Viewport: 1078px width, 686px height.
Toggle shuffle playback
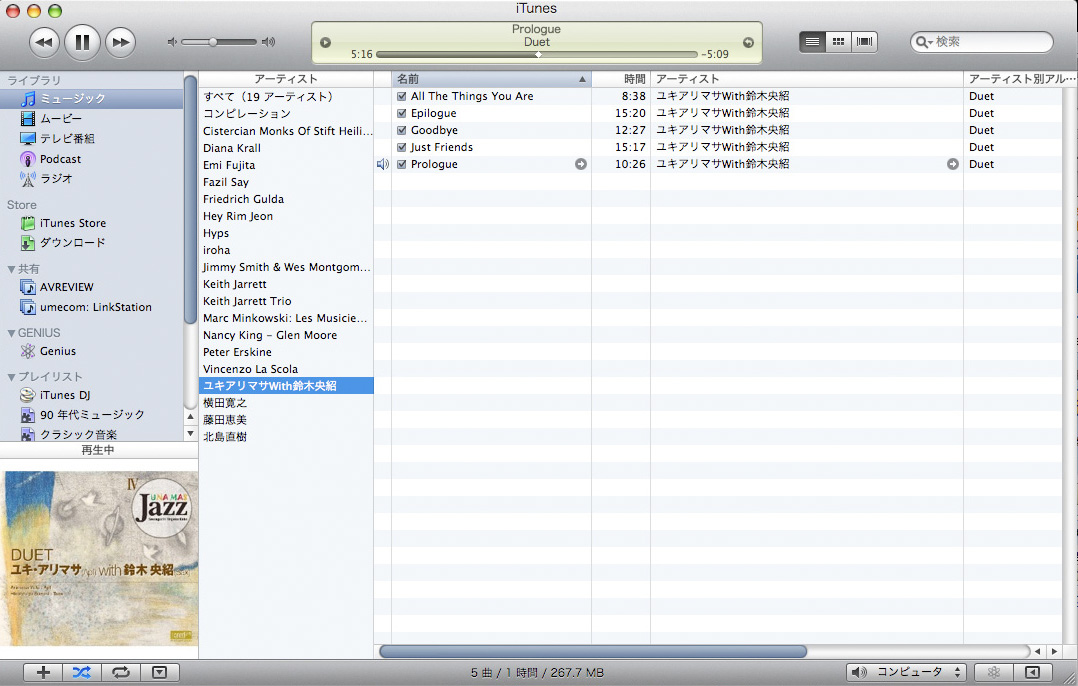click(x=82, y=672)
